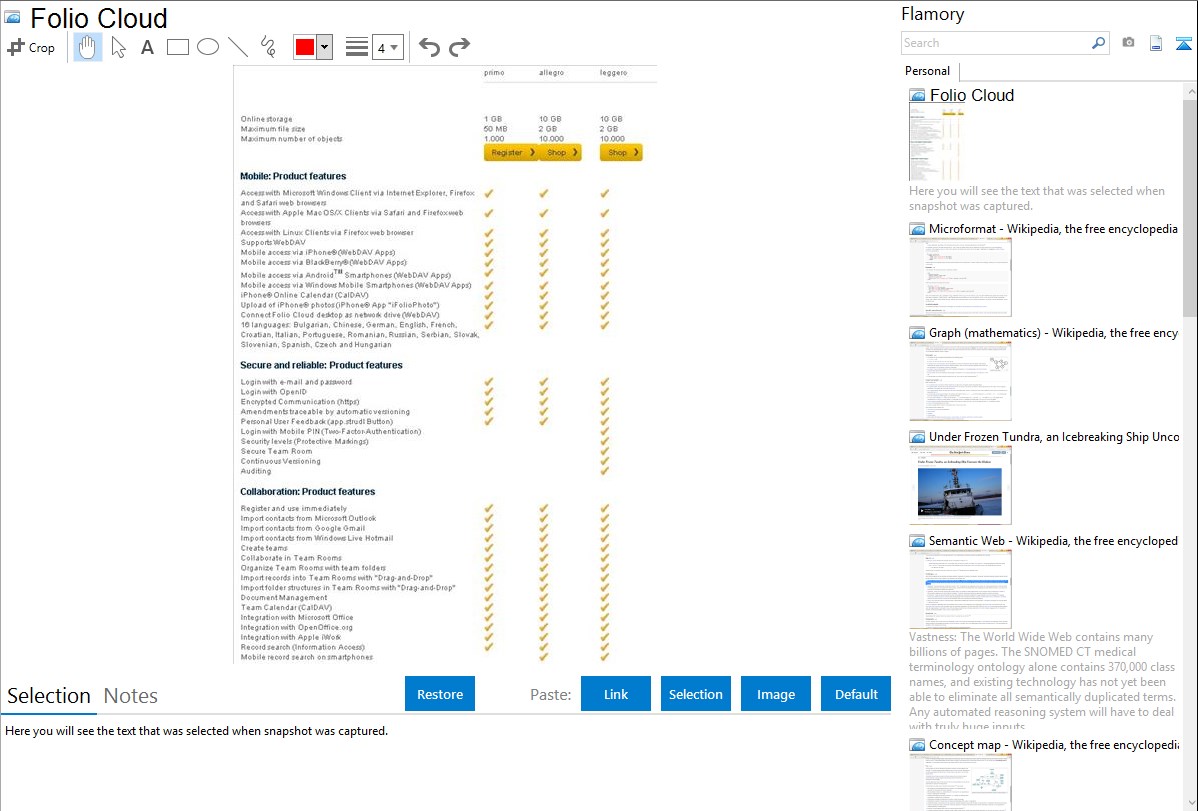Viewport: 1198px width, 811px height.
Task: Click the Microformat entry page icon
Action: point(917,229)
